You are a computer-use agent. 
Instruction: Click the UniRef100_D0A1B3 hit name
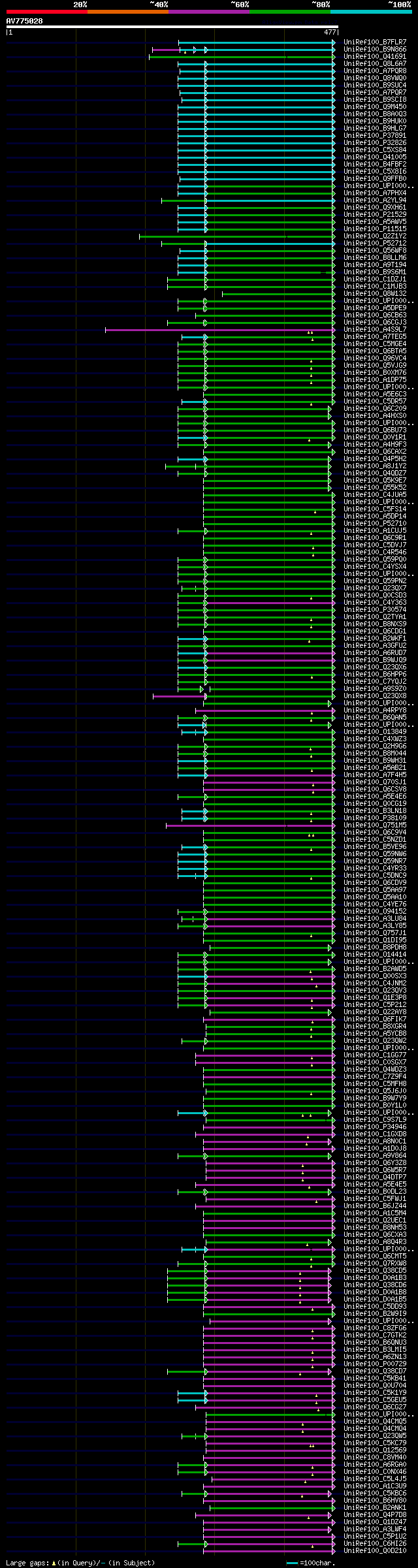(x=375, y=1277)
